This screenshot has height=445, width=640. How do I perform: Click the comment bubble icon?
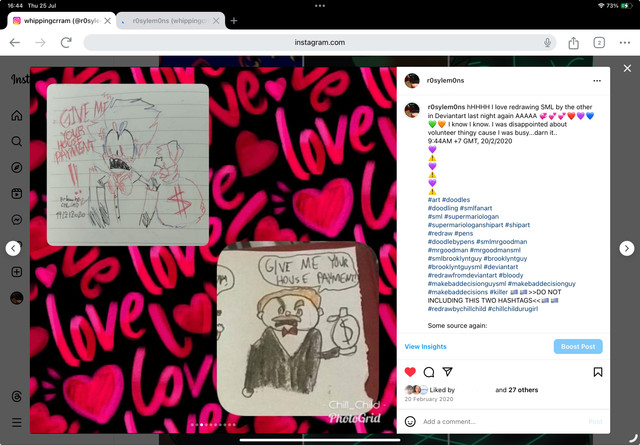[x=429, y=372]
